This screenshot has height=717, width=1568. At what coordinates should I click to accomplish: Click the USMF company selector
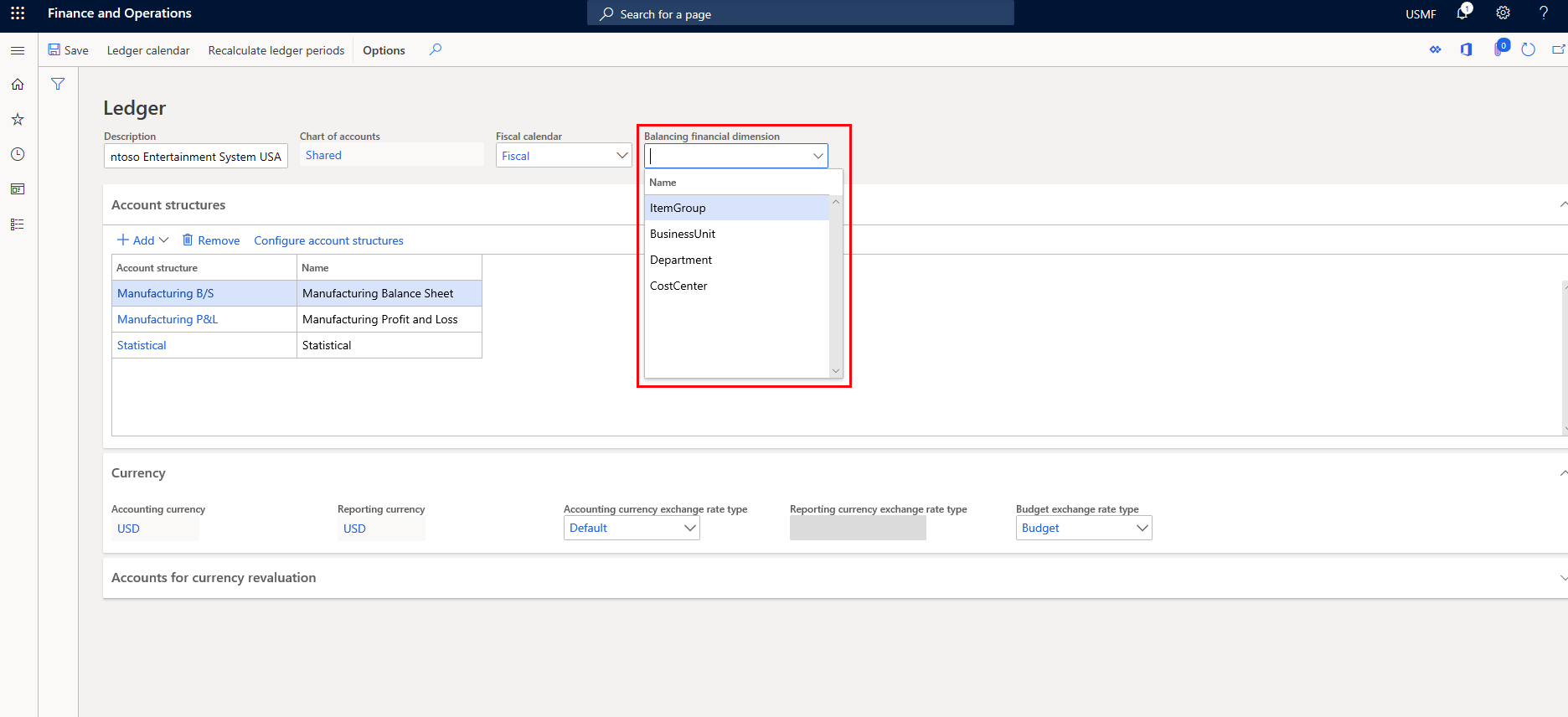coord(1421,14)
